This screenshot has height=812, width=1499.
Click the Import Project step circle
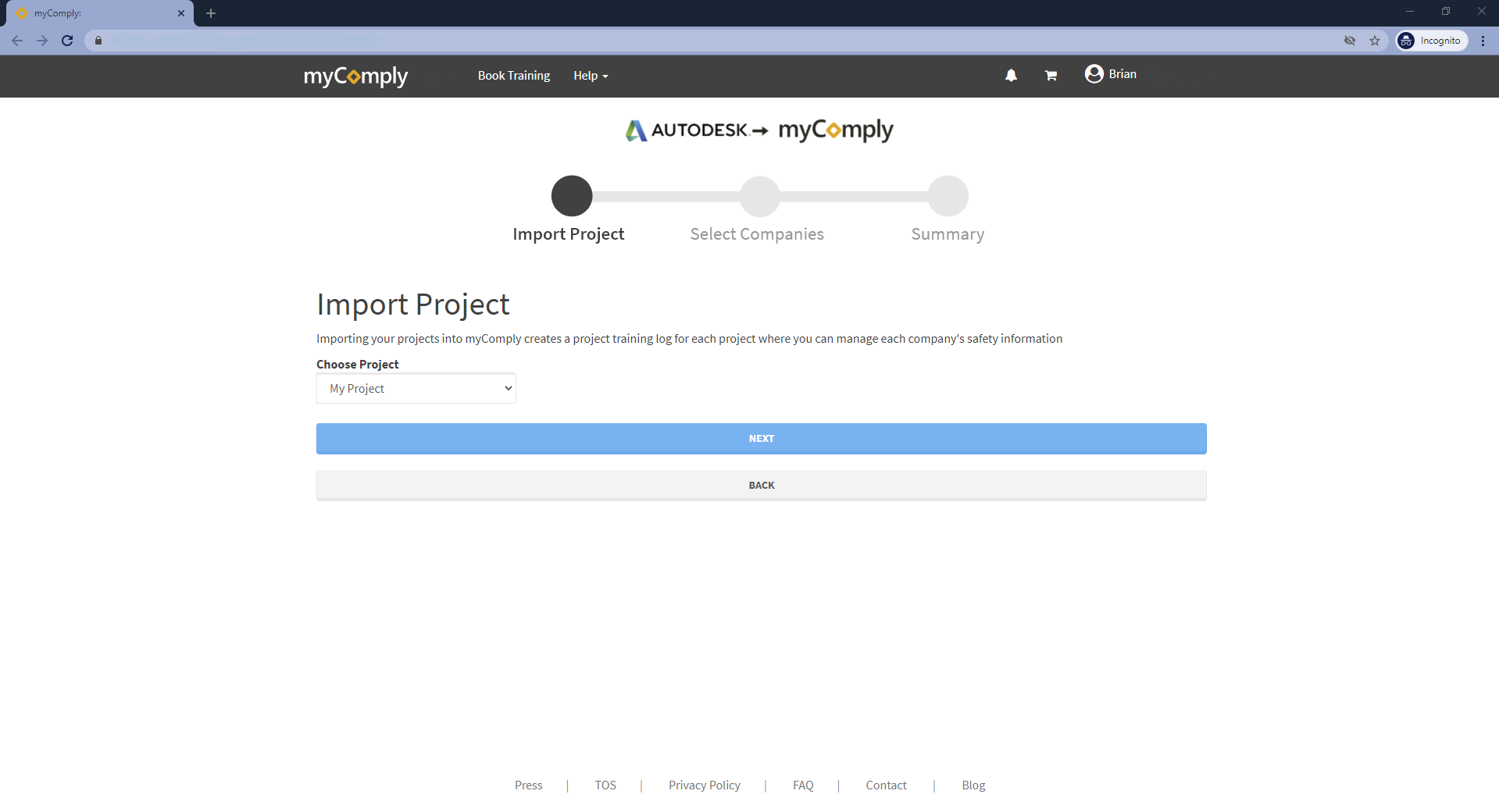572,196
